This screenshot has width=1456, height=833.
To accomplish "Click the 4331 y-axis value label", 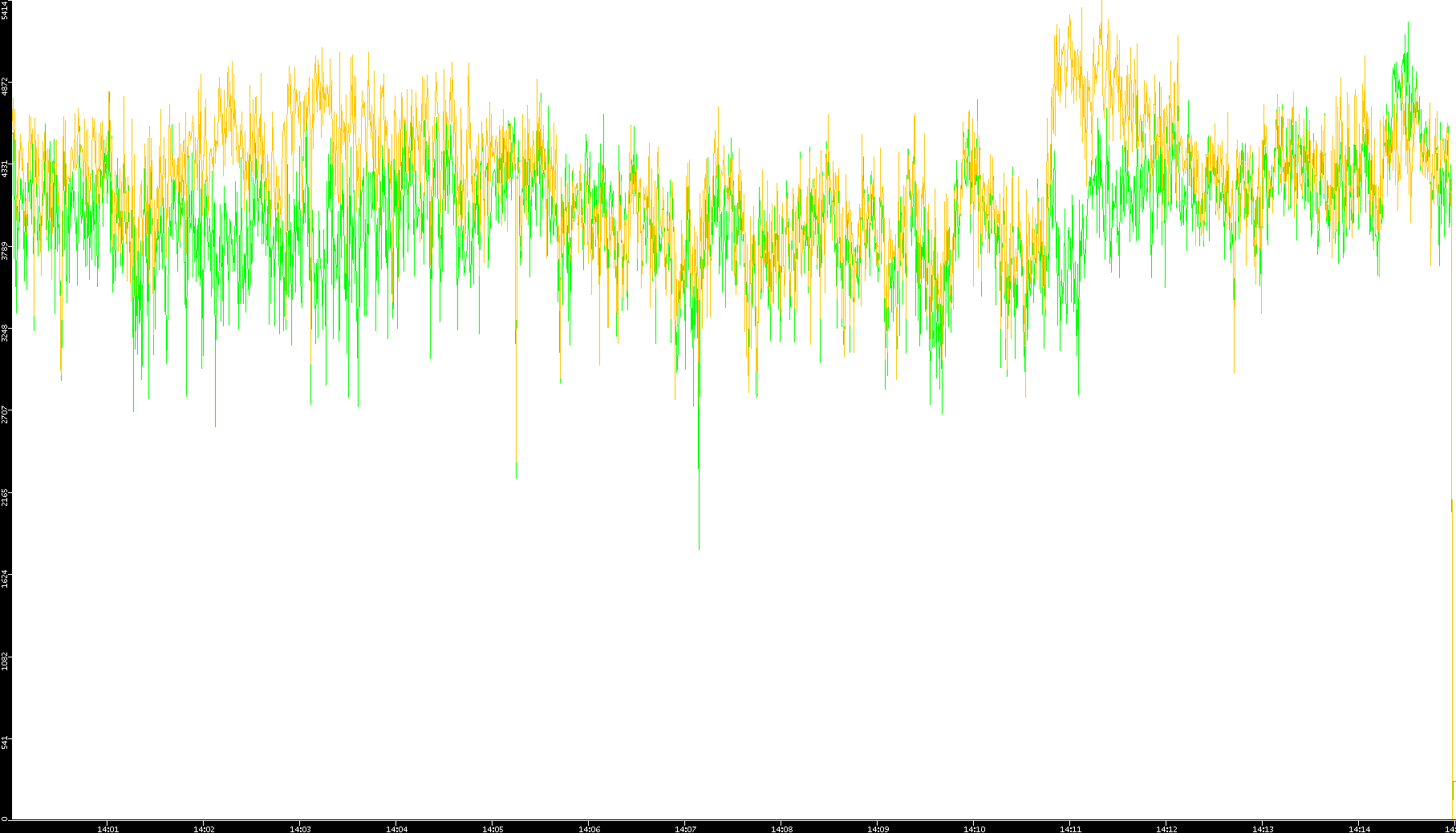I will [5, 168].
